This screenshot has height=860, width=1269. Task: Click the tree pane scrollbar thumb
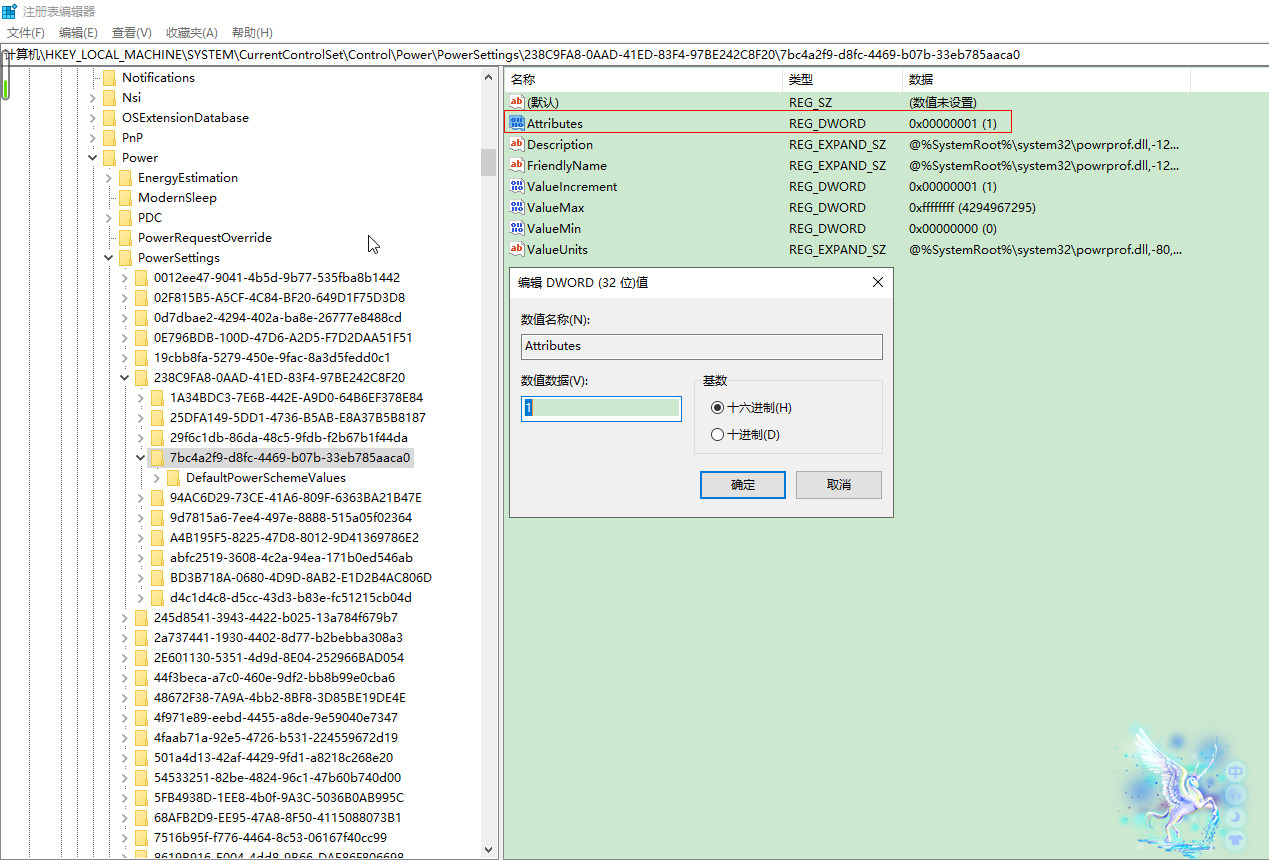pyautogui.click(x=488, y=162)
